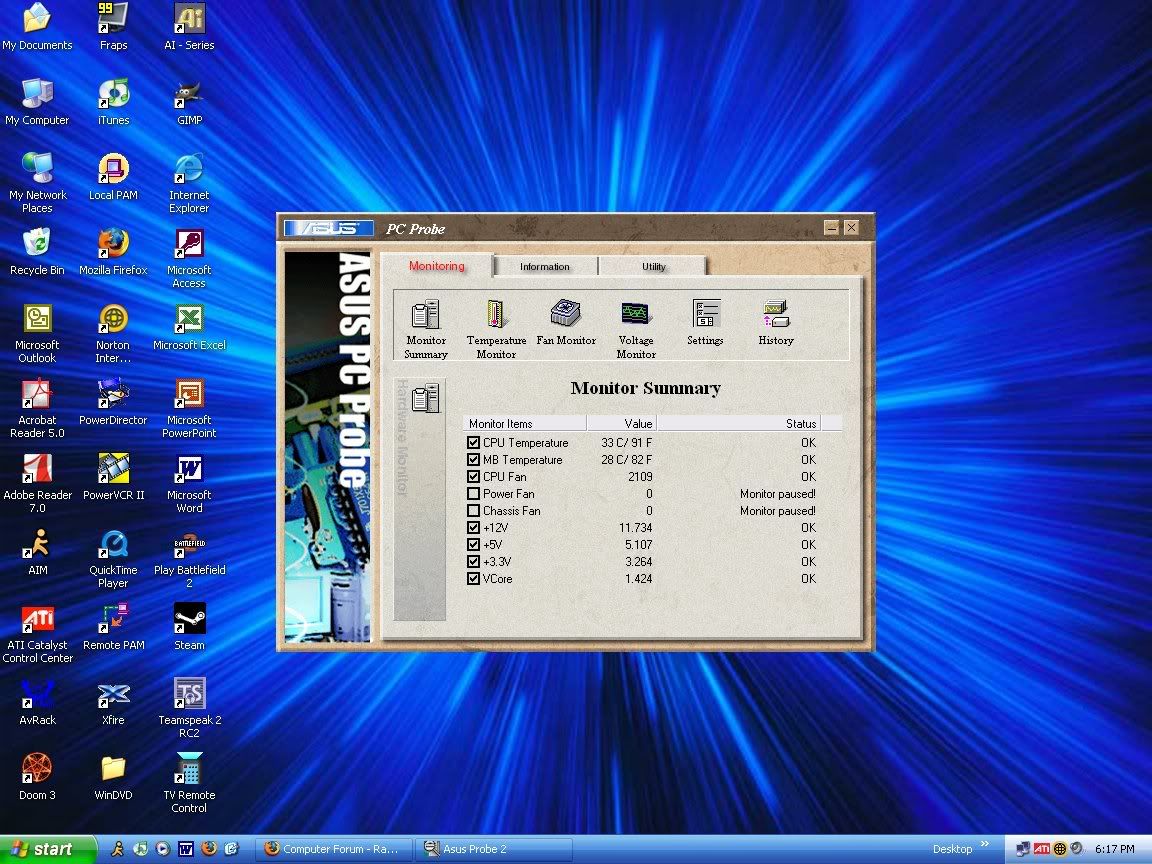Switch to the Information tab
This screenshot has height=864, width=1152.
point(544,266)
